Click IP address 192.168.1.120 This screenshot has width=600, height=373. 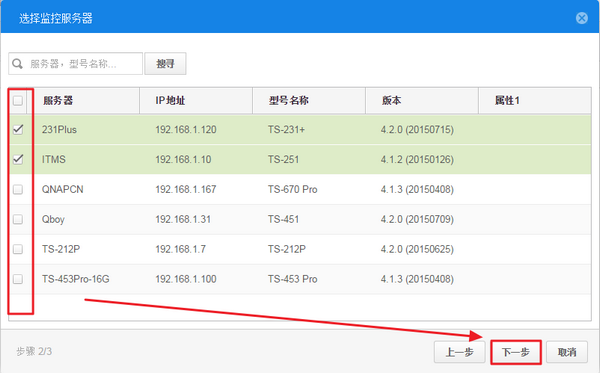(x=186, y=130)
